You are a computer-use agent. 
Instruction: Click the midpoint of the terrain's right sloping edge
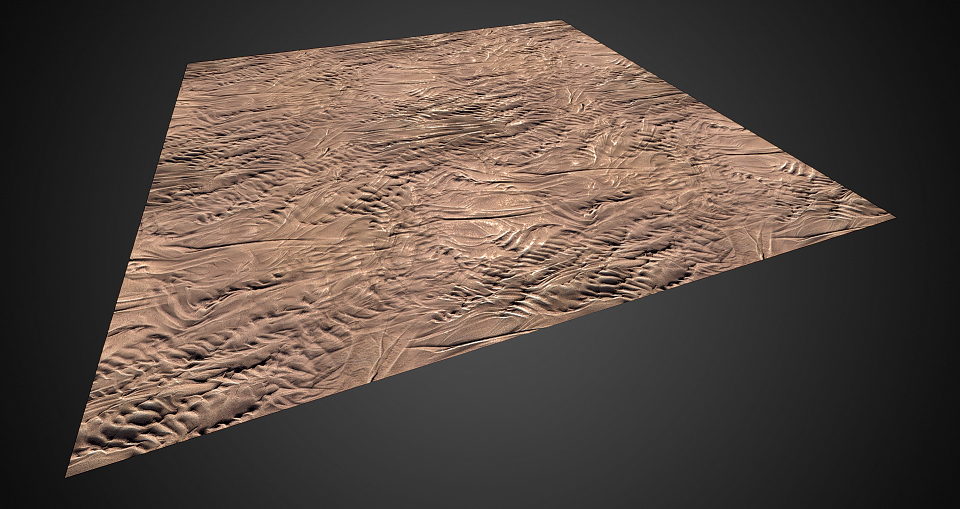click(729, 118)
